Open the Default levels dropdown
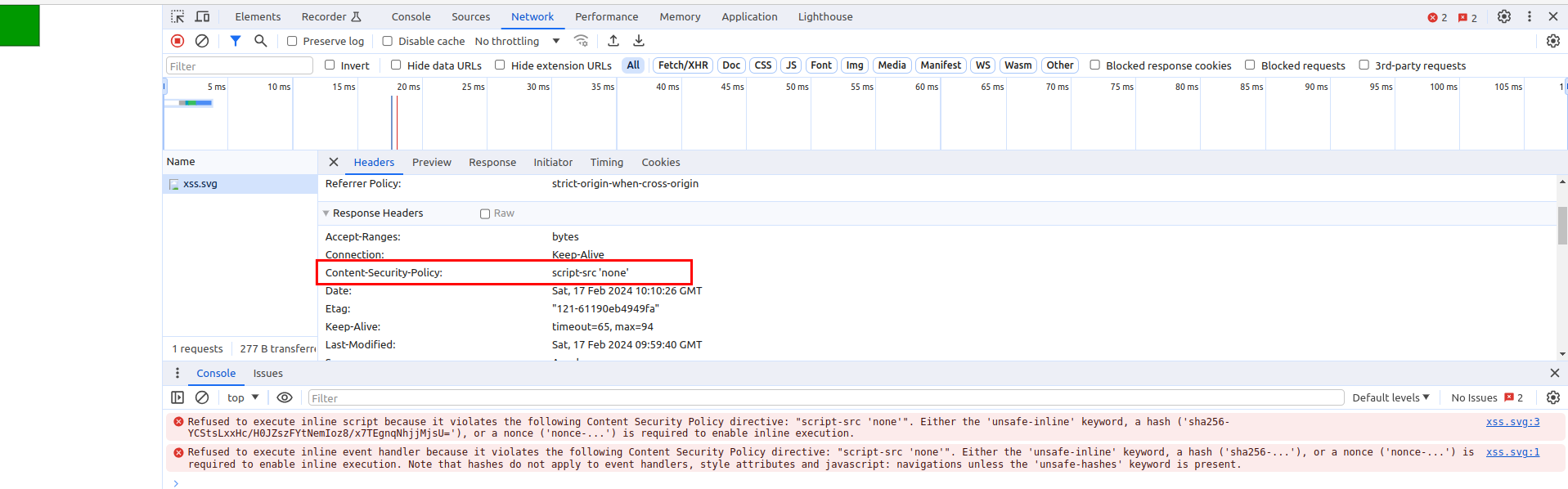The image size is (1568, 489). [x=1391, y=397]
